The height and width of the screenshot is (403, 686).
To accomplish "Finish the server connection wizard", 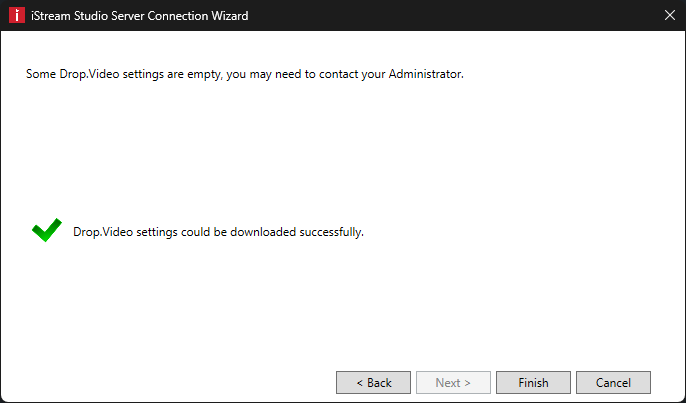I will point(533,382).
